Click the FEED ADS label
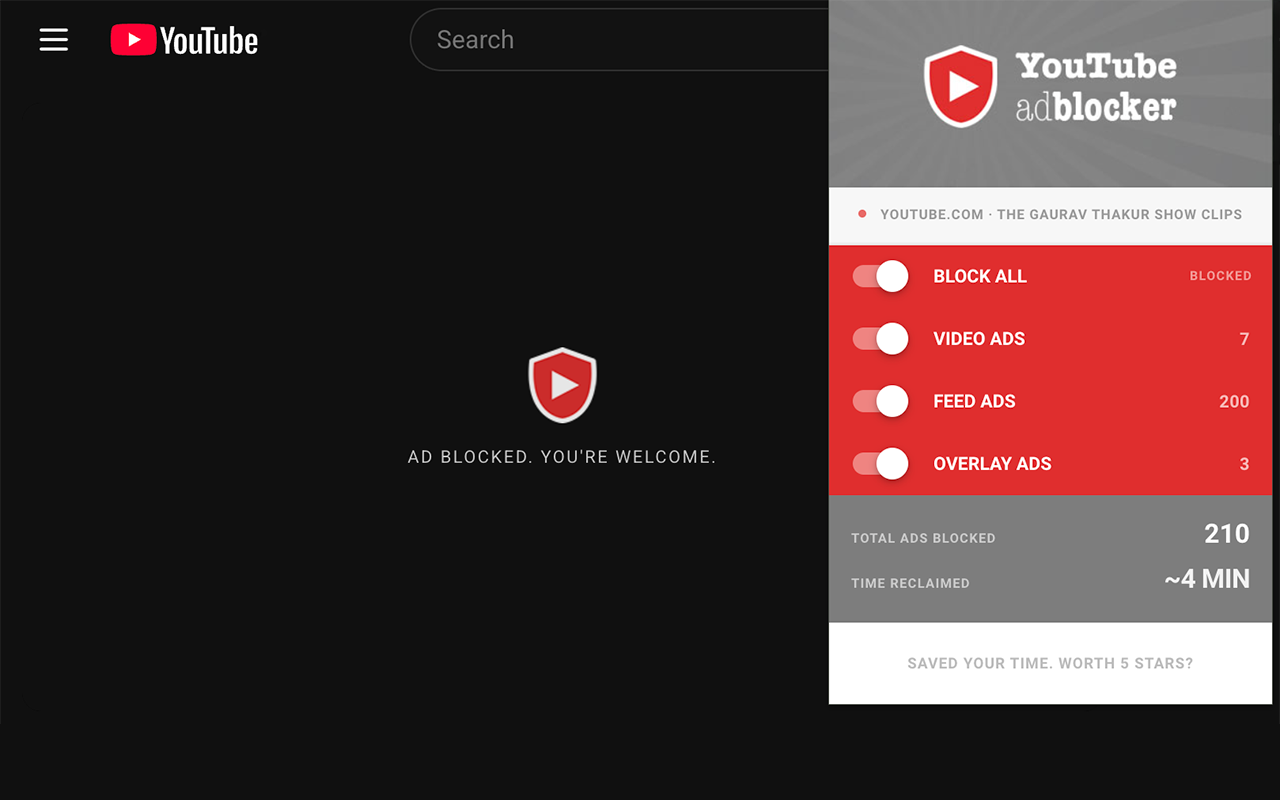 [974, 401]
